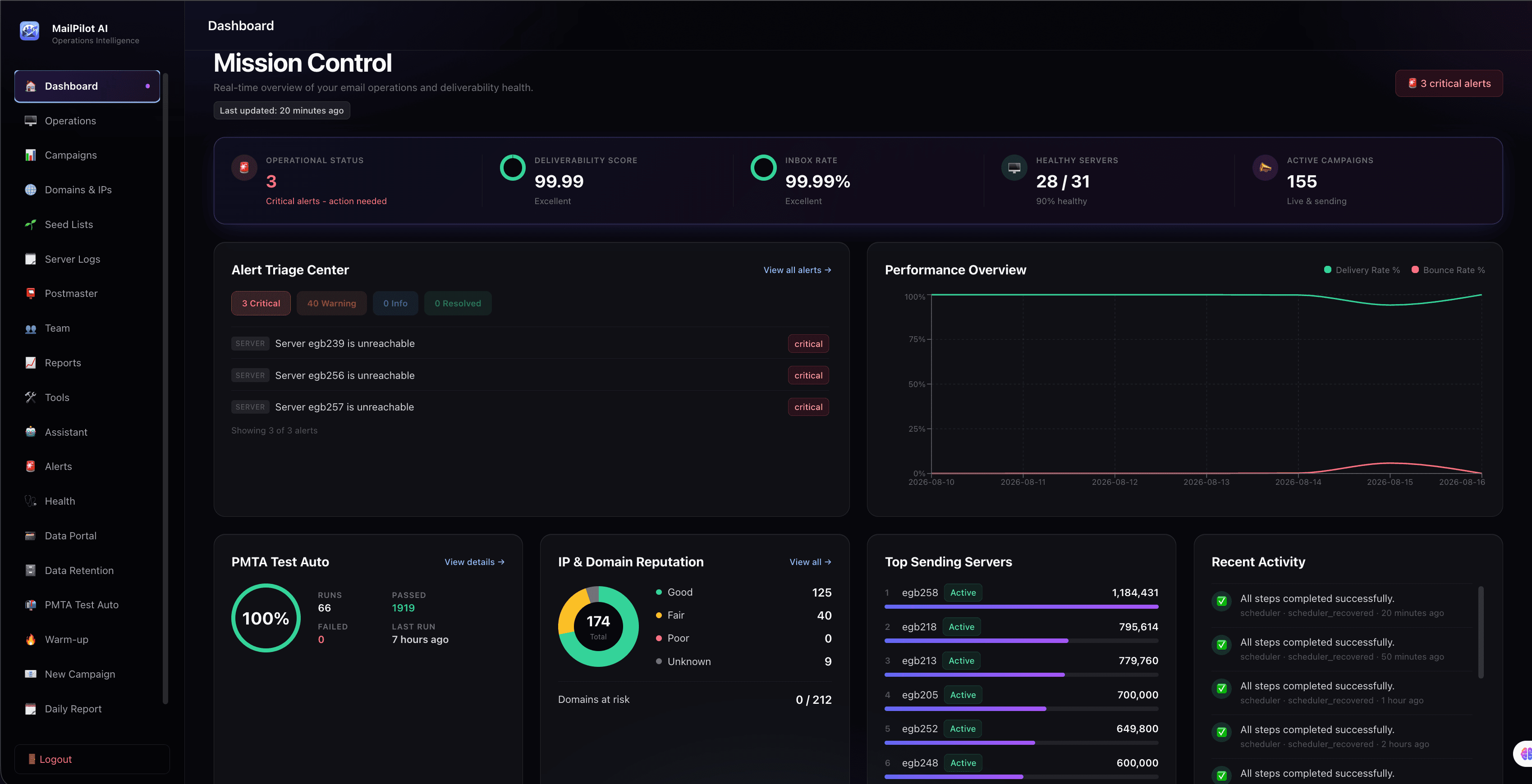1532x784 pixels.
Task: Click the Healthy Servers monitor icon
Action: [1014, 168]
